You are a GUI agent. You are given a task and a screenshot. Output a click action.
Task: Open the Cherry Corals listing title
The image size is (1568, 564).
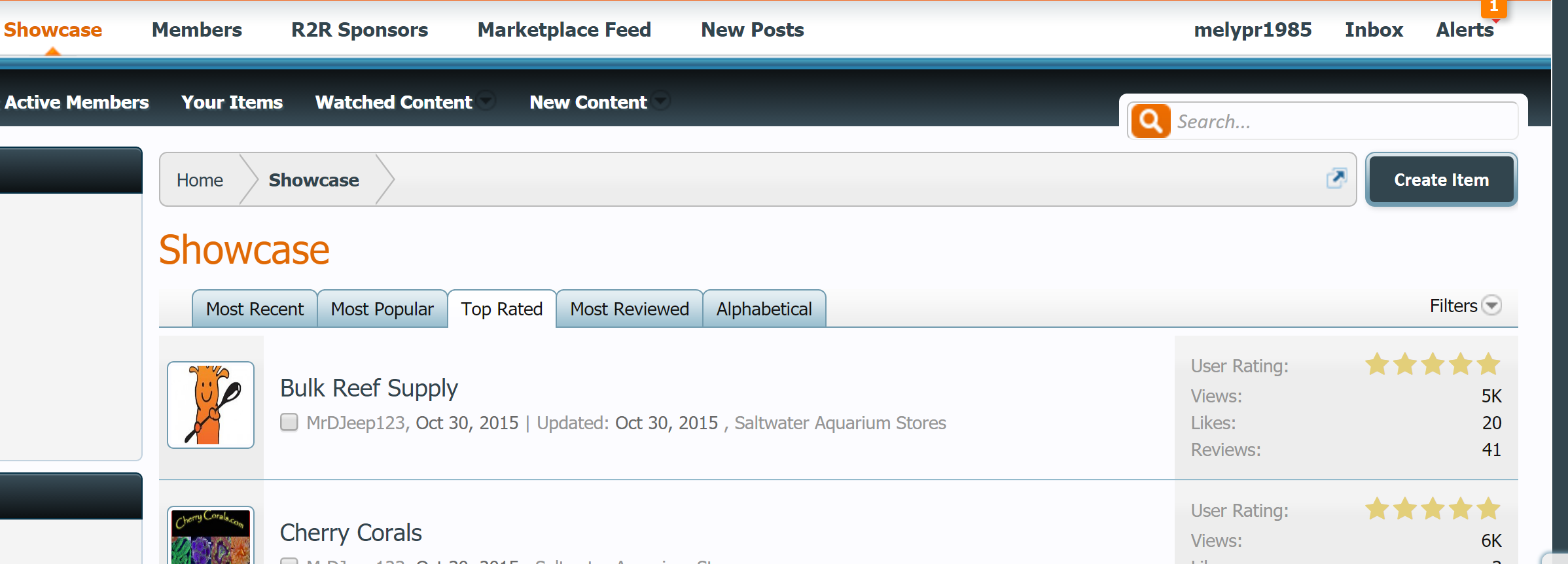coord(351,533)
